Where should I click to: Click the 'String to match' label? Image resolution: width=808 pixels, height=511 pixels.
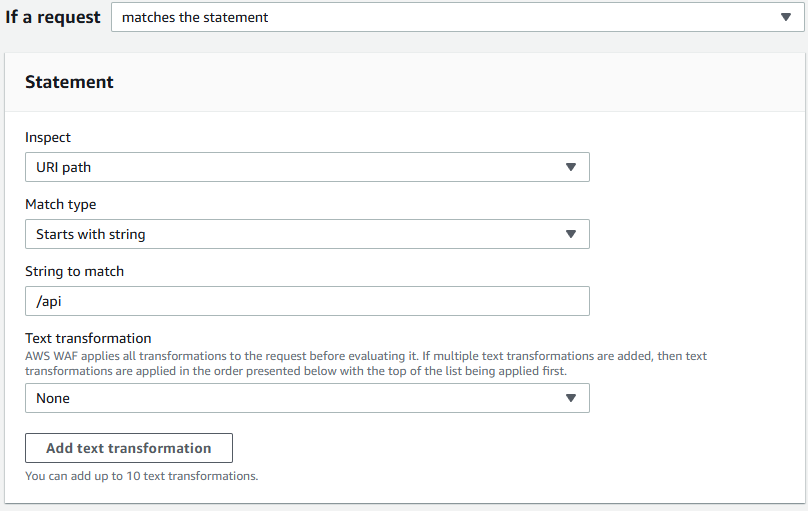coord(74,271)
